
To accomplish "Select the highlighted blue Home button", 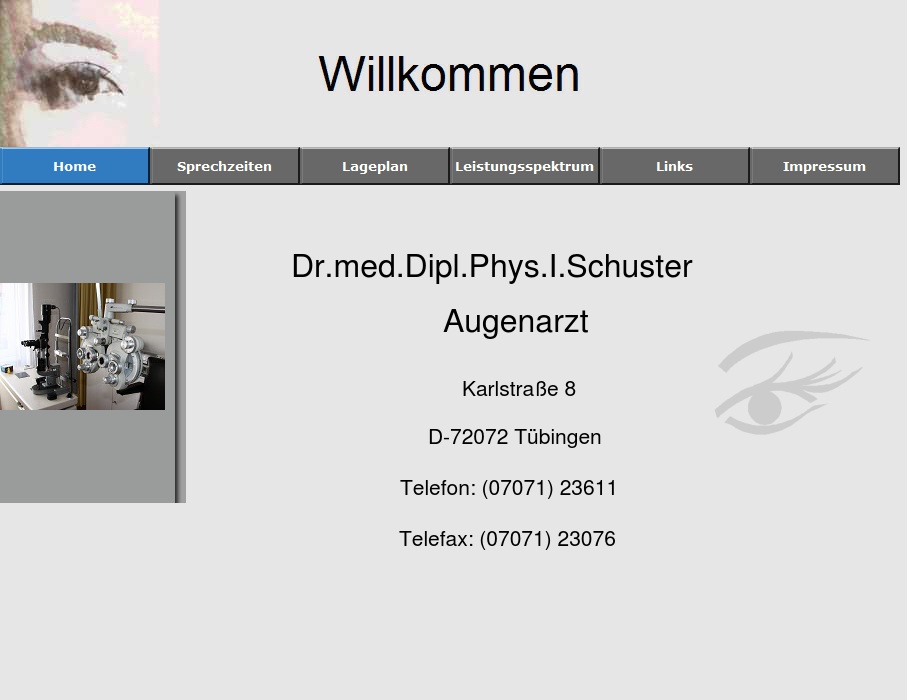I will click(75, 166).
